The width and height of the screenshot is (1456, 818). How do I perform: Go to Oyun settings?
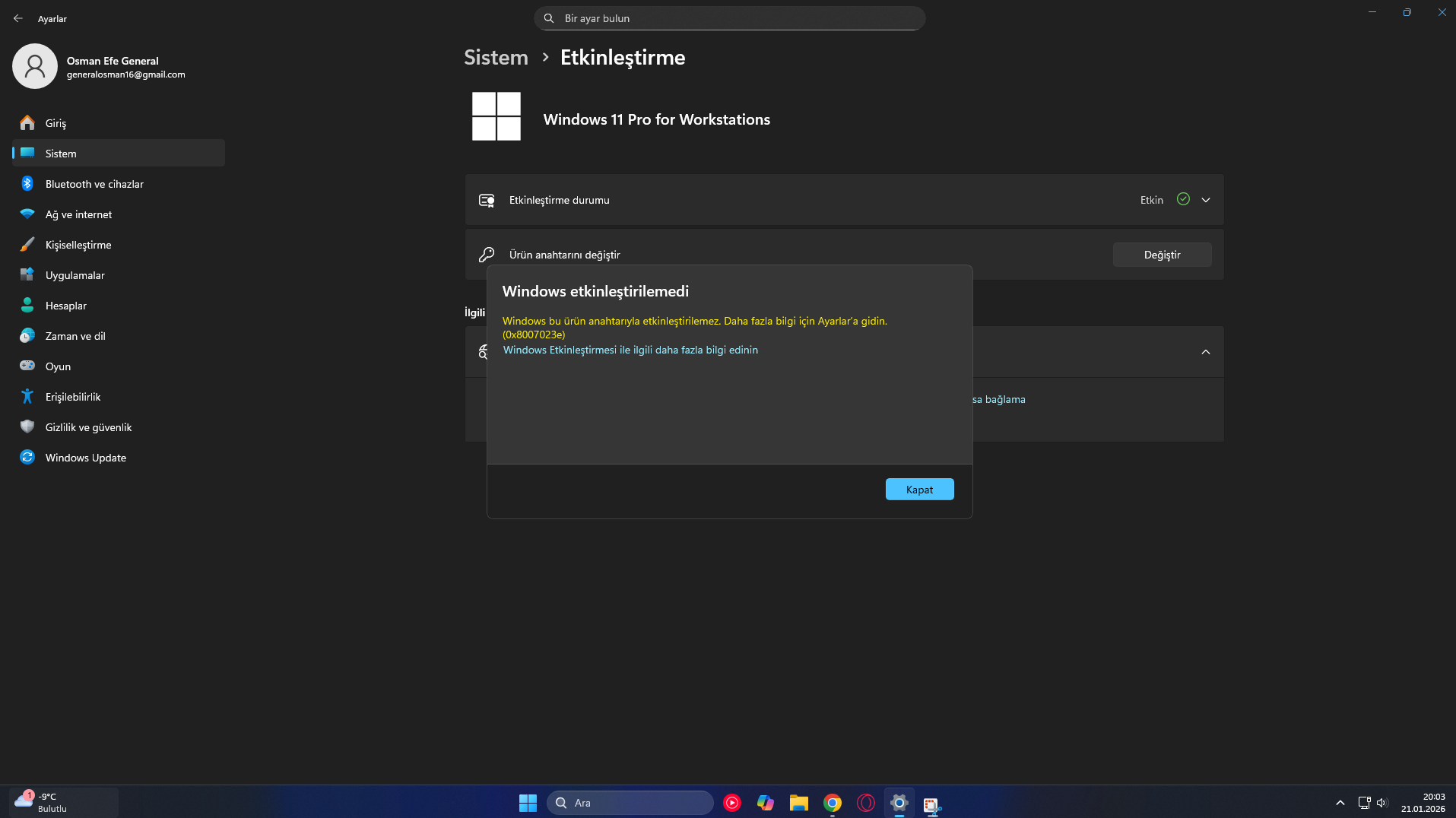[x=119, y=366]
